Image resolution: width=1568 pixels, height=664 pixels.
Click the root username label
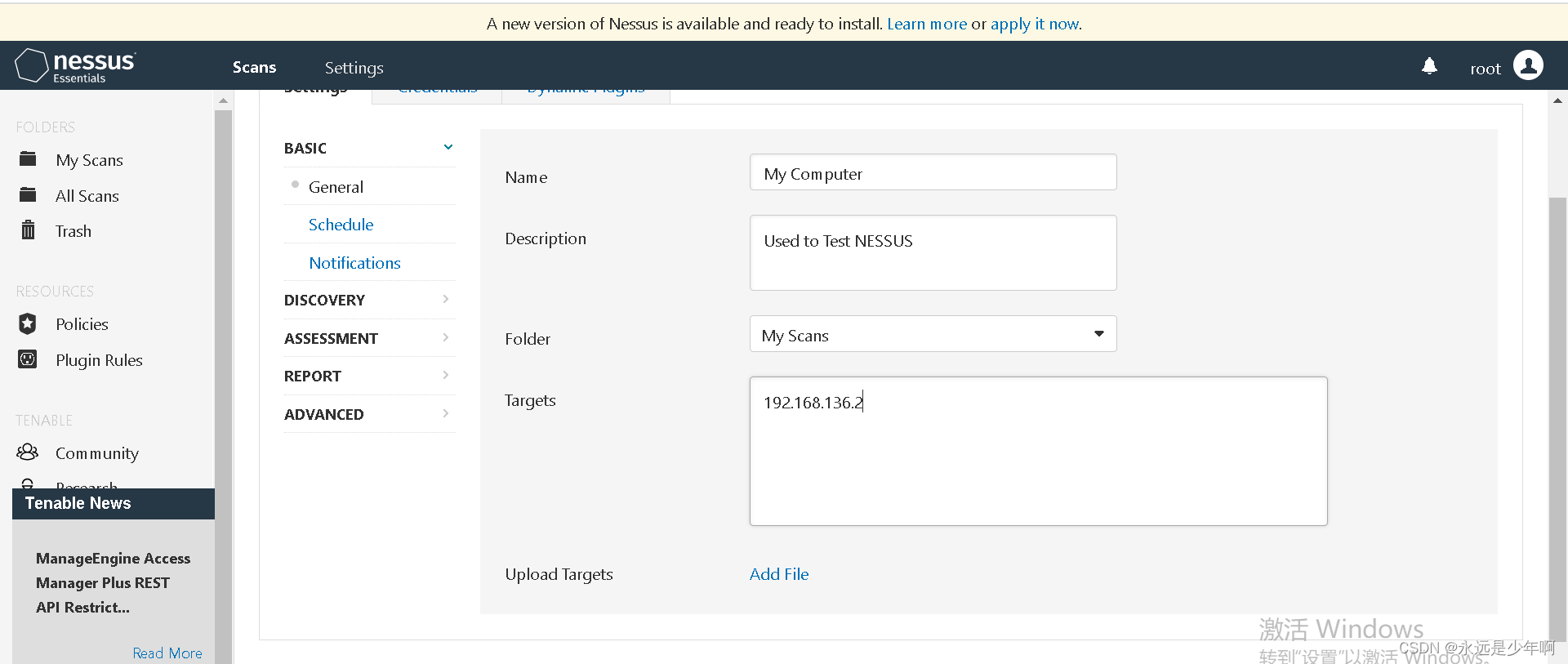point(1486,69)
